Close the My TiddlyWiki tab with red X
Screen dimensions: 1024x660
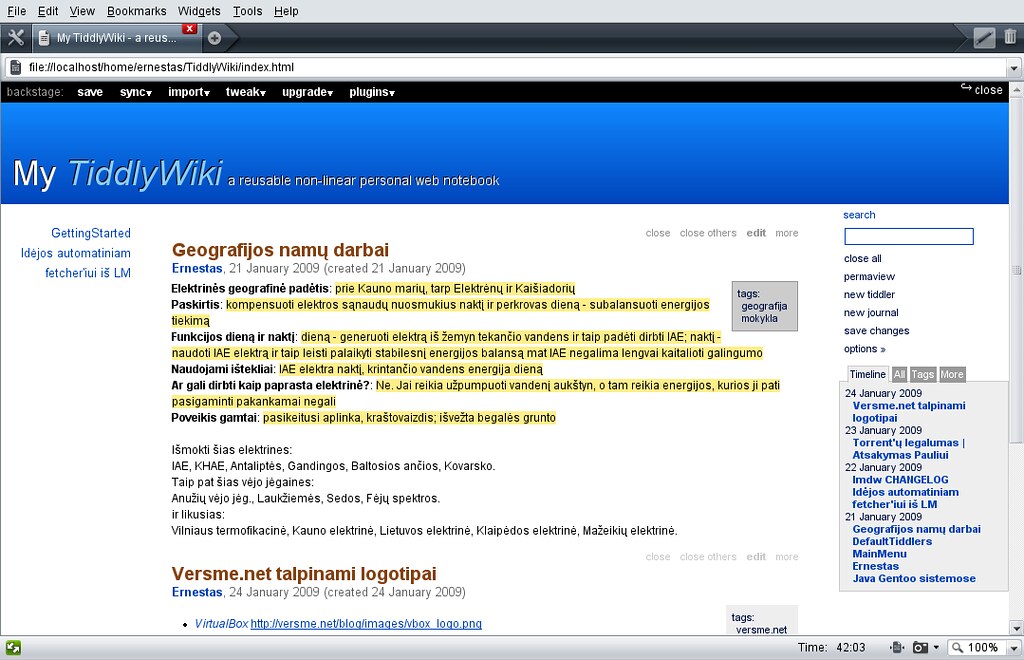click(189, 29)
